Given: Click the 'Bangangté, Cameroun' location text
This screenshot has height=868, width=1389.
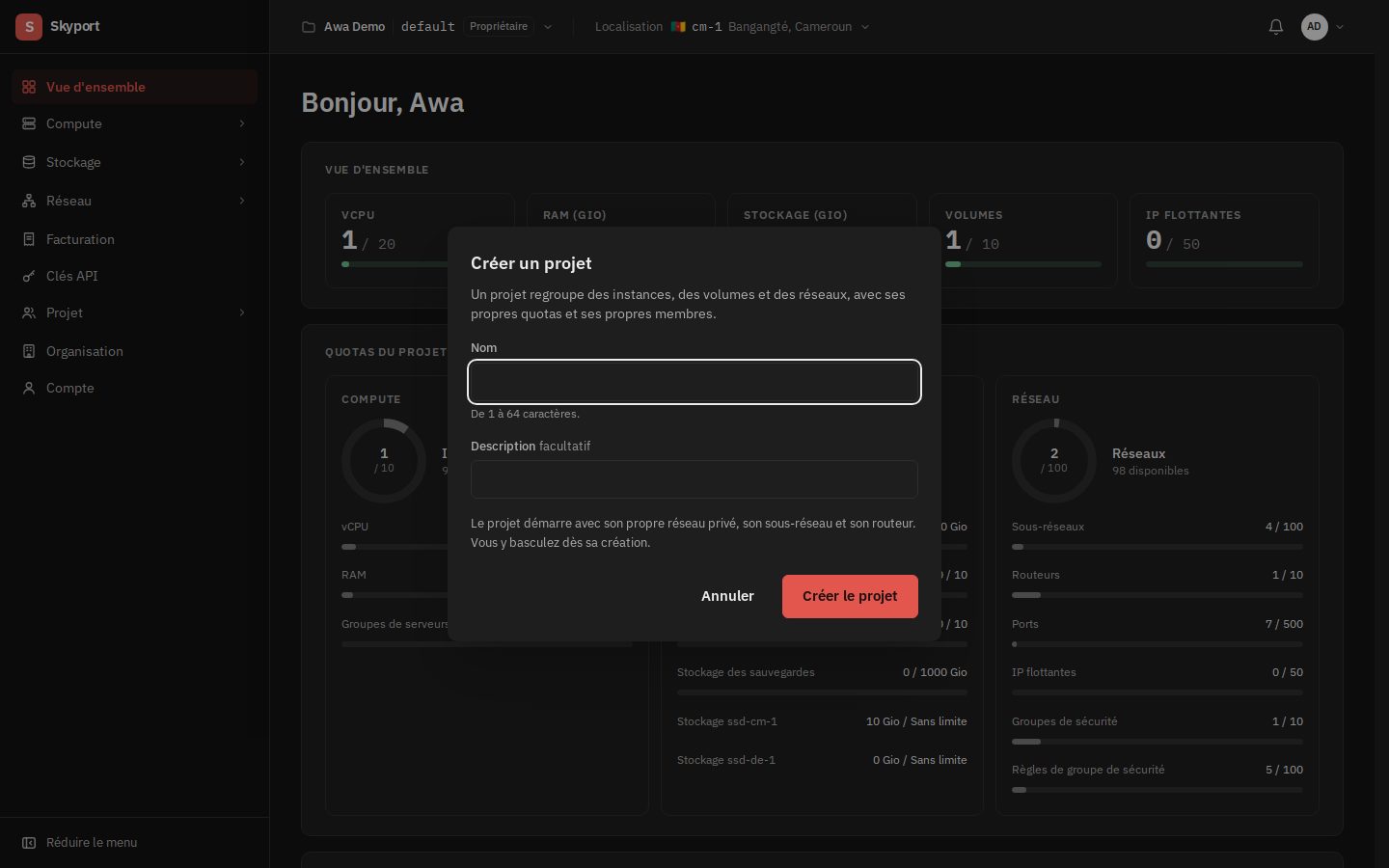Looking at the screenshot, I should click(x=790, y=27).
